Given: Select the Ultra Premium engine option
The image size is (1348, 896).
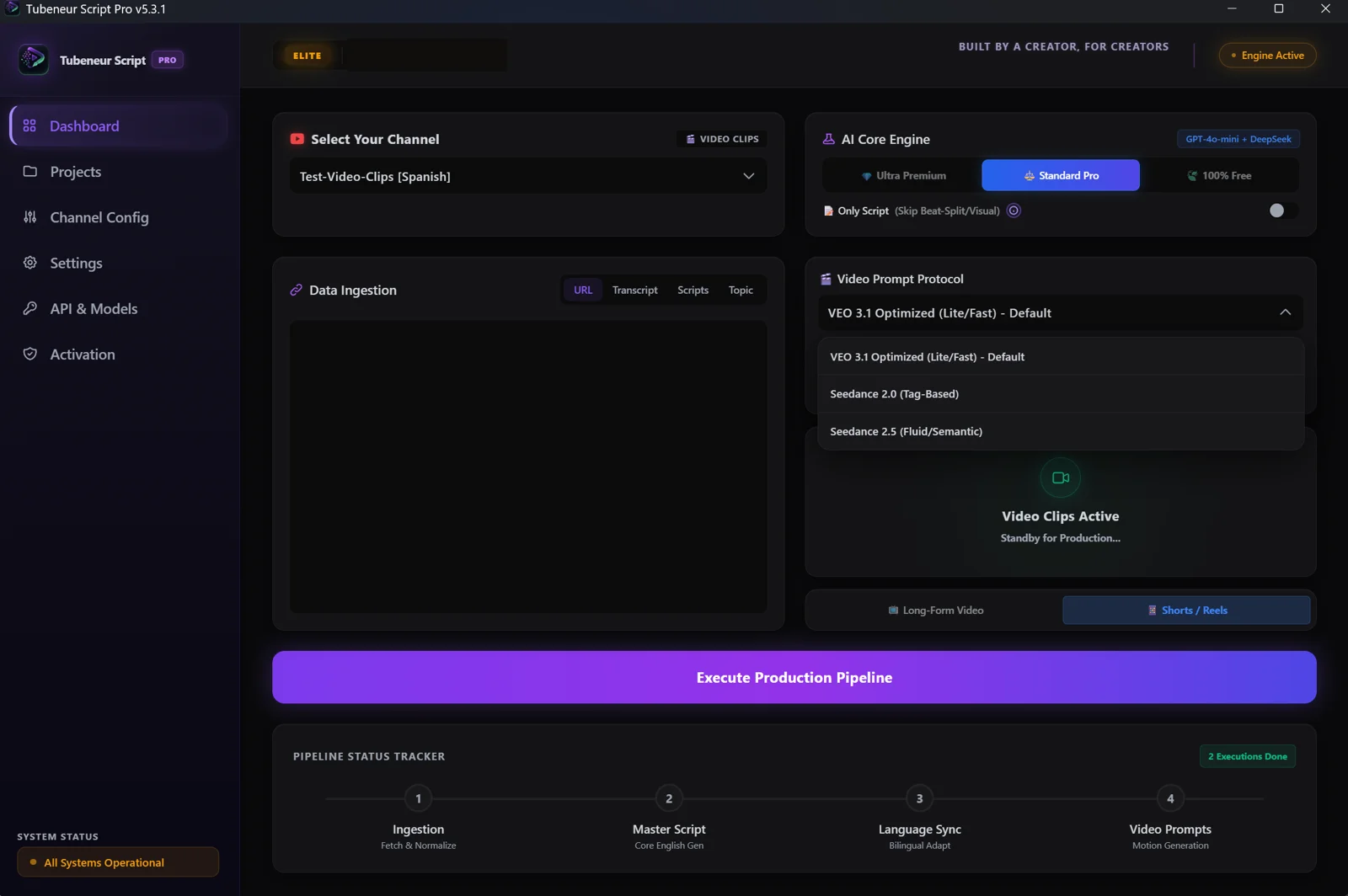Looking at the screenshot, I should click(903, 175).
